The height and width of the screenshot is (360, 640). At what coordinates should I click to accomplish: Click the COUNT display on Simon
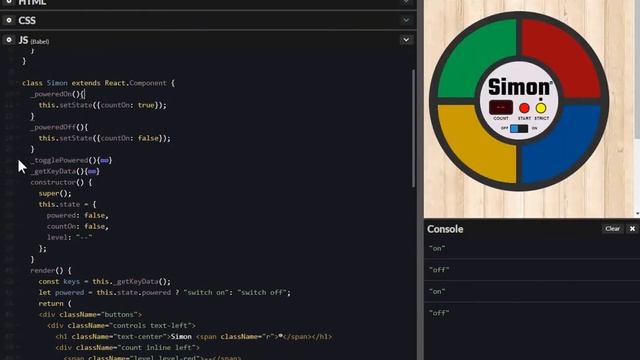pos(501,107)
